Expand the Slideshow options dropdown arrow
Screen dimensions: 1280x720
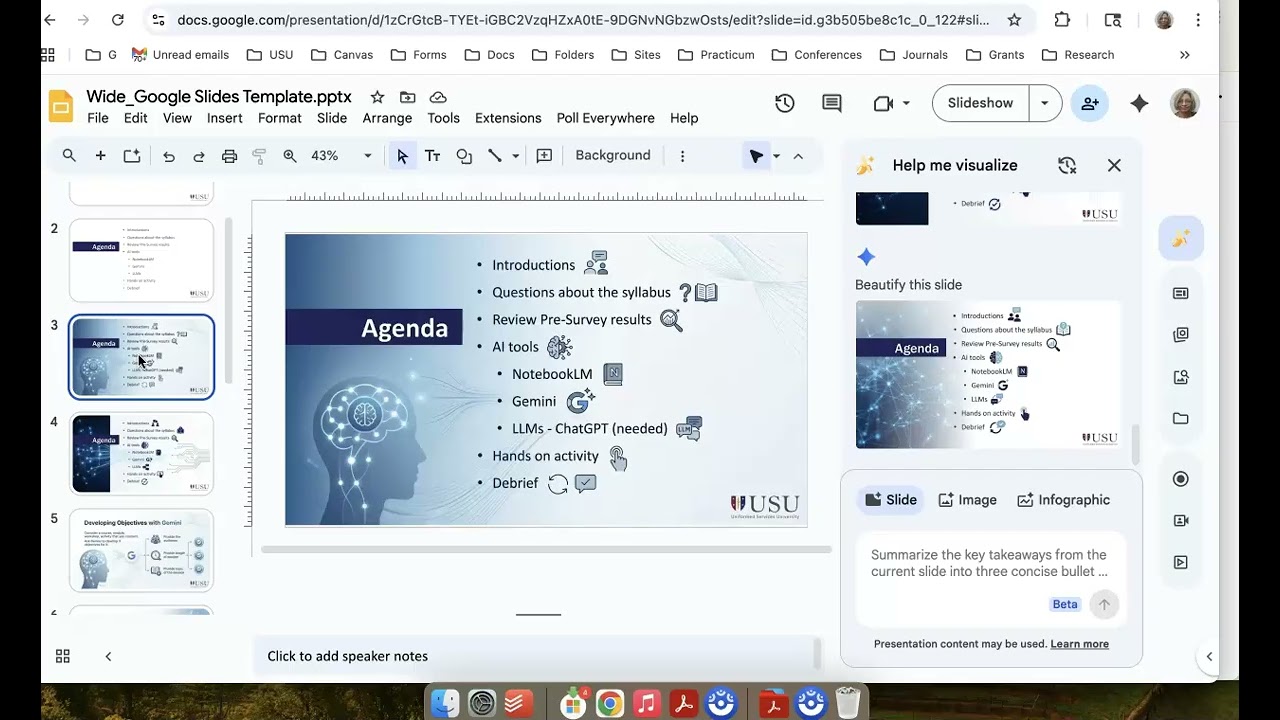1044,103
